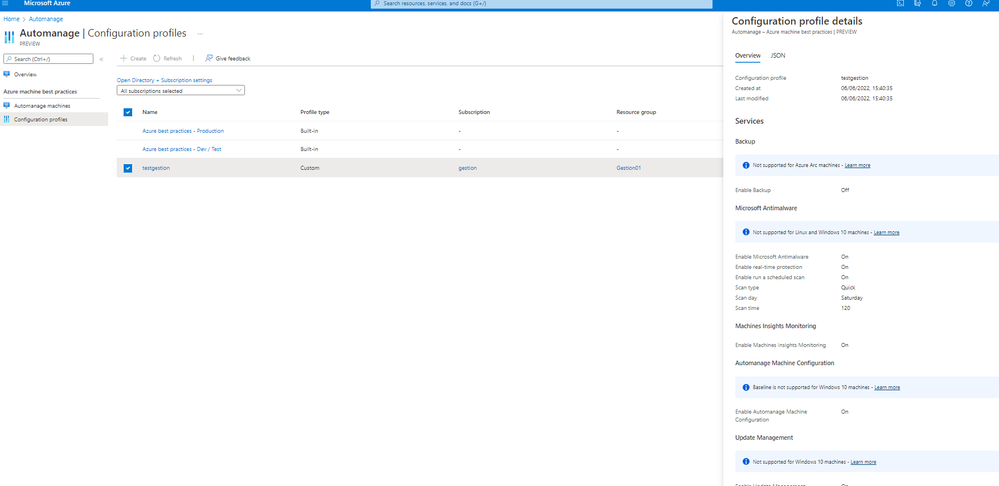The width and height of the screenshot is (999, 486).
Task: Collapse the left navigation with double chevron
Action: click(101, 59)
